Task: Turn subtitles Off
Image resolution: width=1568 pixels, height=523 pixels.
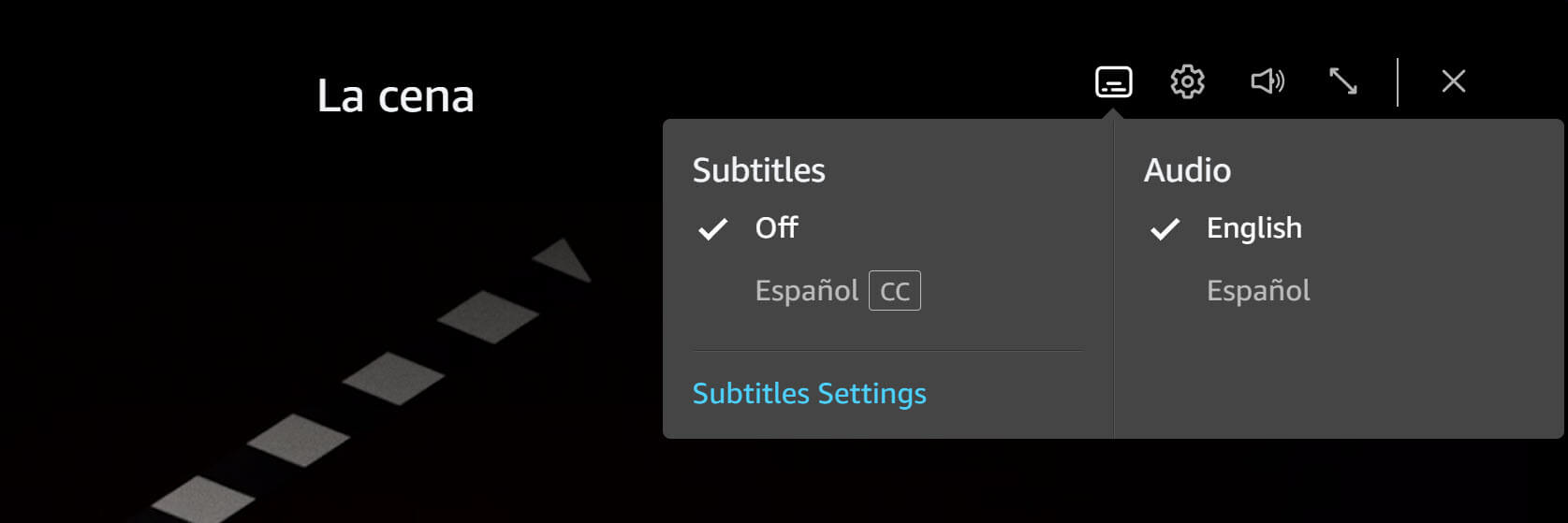Action: point(776,227)
